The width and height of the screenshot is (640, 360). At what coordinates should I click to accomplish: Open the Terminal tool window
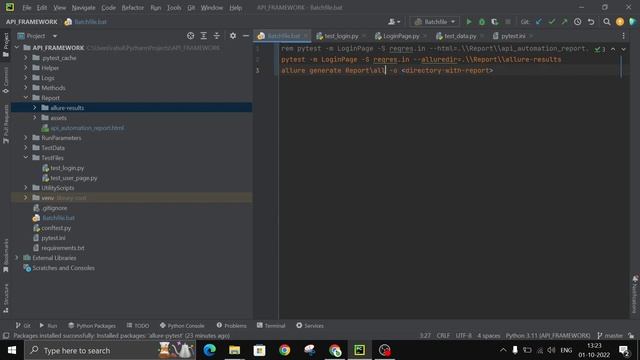pos(271,325)
